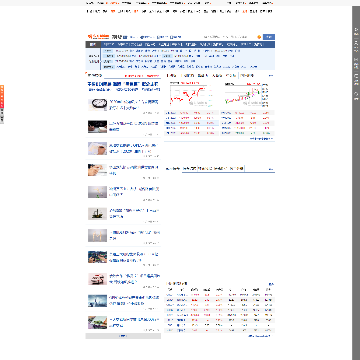The image size is (360, 360).
Task: Click the round orange icon beside the search button
Action: pyautogui.click(x=259, y=37)
